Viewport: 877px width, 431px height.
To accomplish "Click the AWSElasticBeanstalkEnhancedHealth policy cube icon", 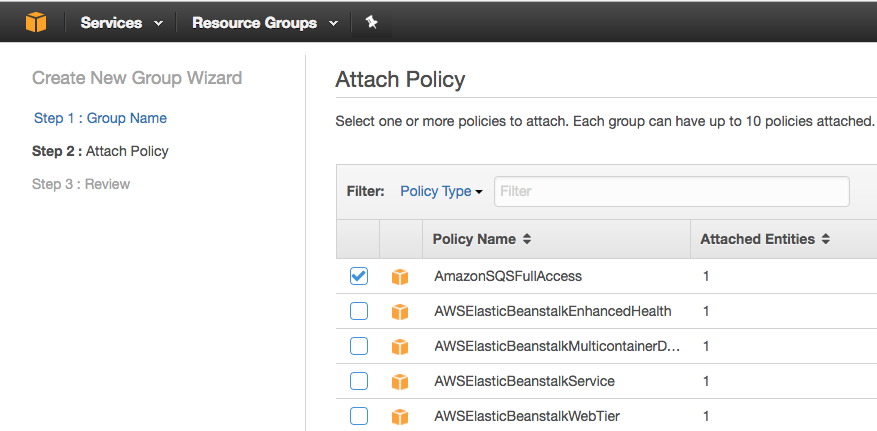I will click(400, 312).
